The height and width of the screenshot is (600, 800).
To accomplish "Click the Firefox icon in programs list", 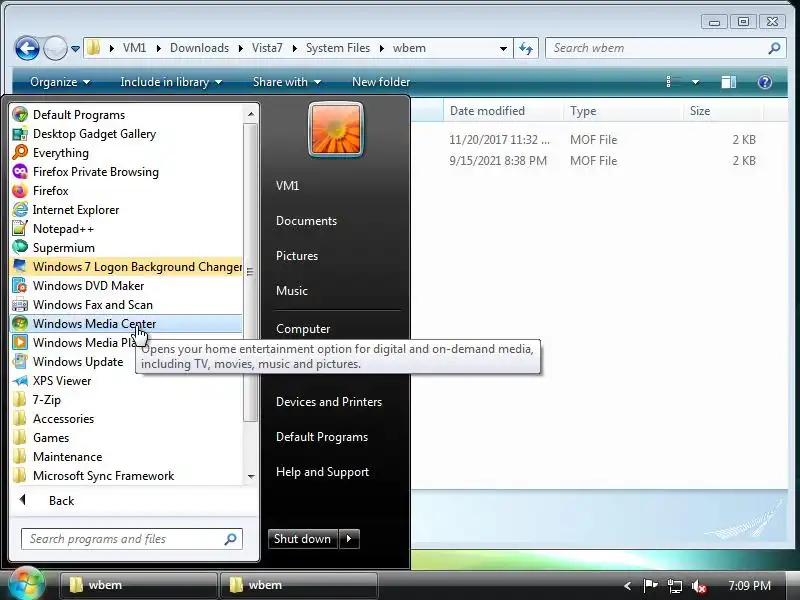I will [x=20, y=191].
